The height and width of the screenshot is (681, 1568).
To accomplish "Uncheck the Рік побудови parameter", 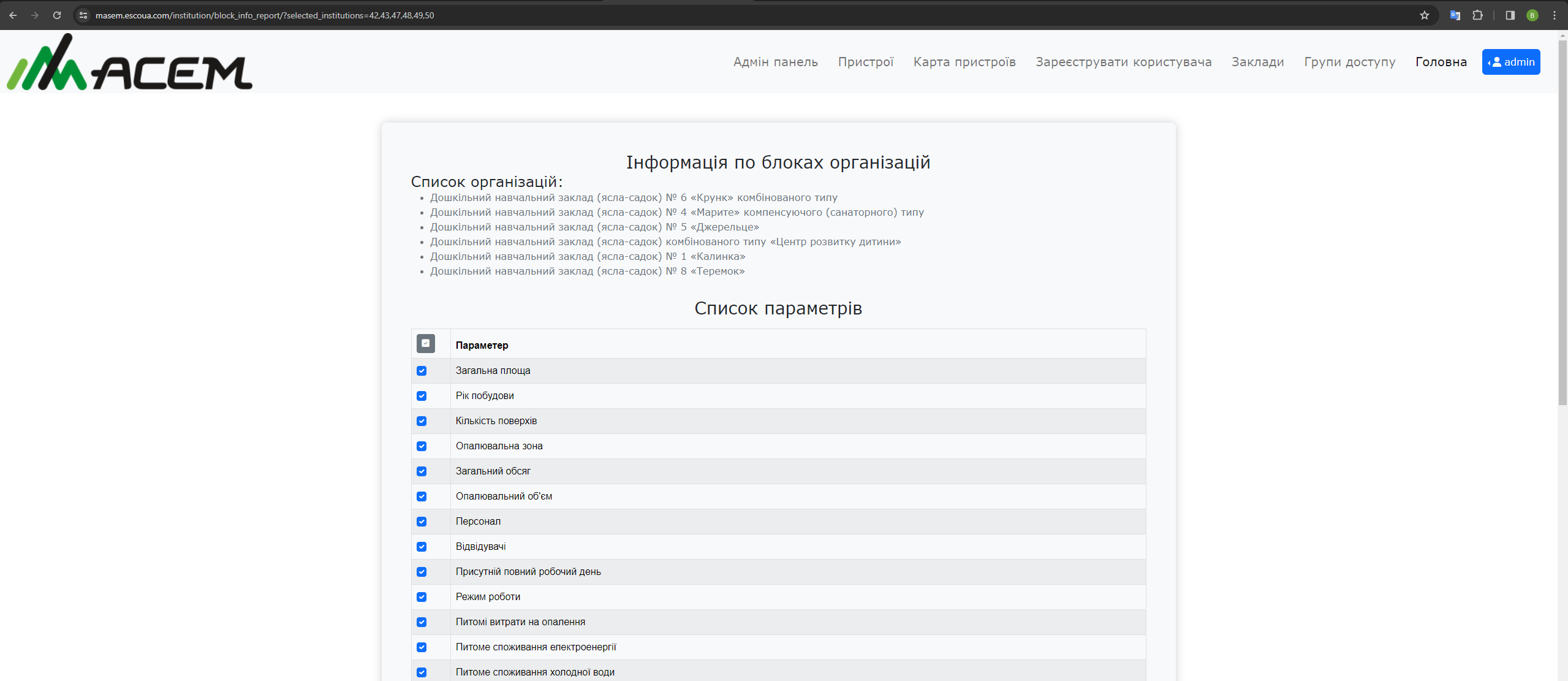I will [x=422, y=396].
